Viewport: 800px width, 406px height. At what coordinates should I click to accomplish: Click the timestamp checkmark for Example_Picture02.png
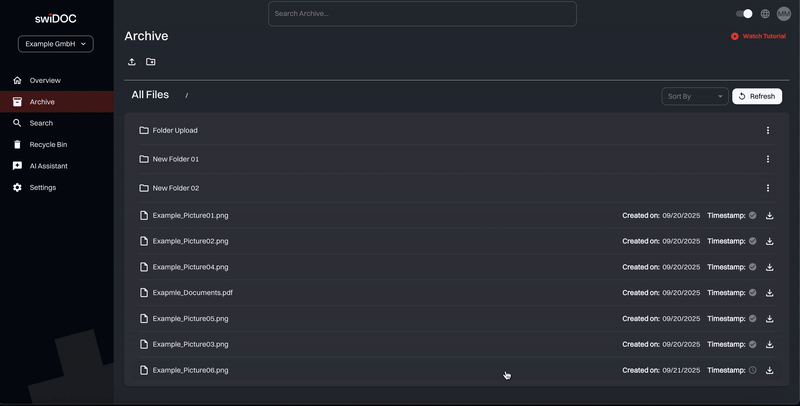(753, 241)
